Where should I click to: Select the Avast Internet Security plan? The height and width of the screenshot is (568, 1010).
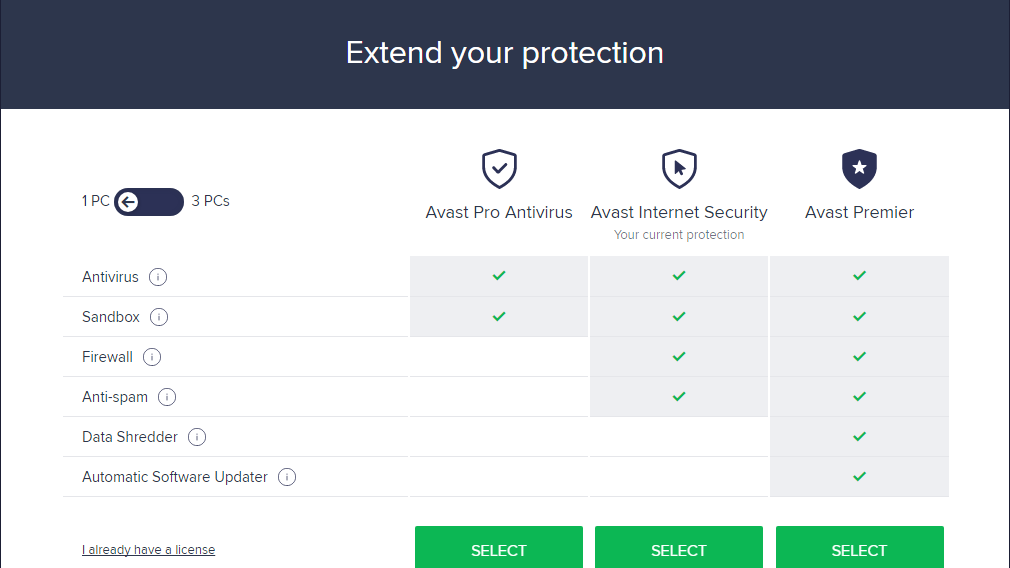pos(679,547)
